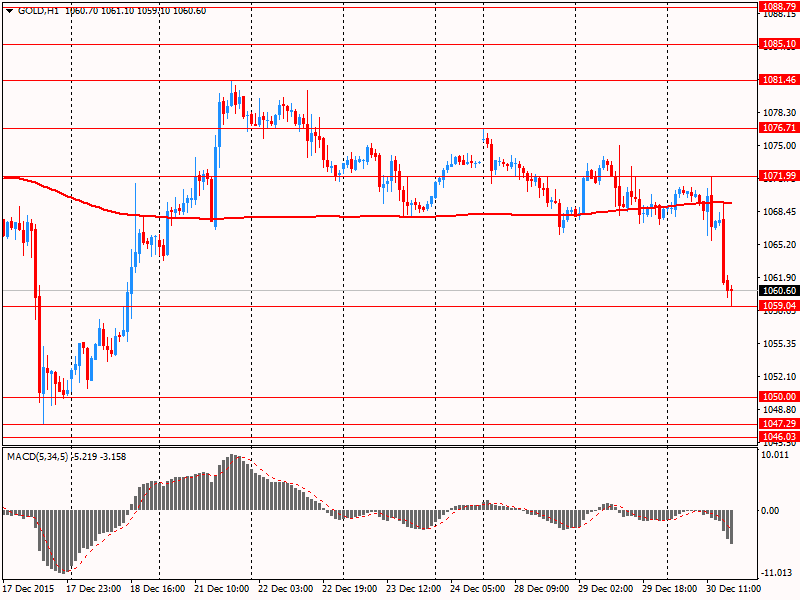This screenshot has height=600, width=800.
Task: Select the 1085.10 red price label
Action: tap(778, 44)
